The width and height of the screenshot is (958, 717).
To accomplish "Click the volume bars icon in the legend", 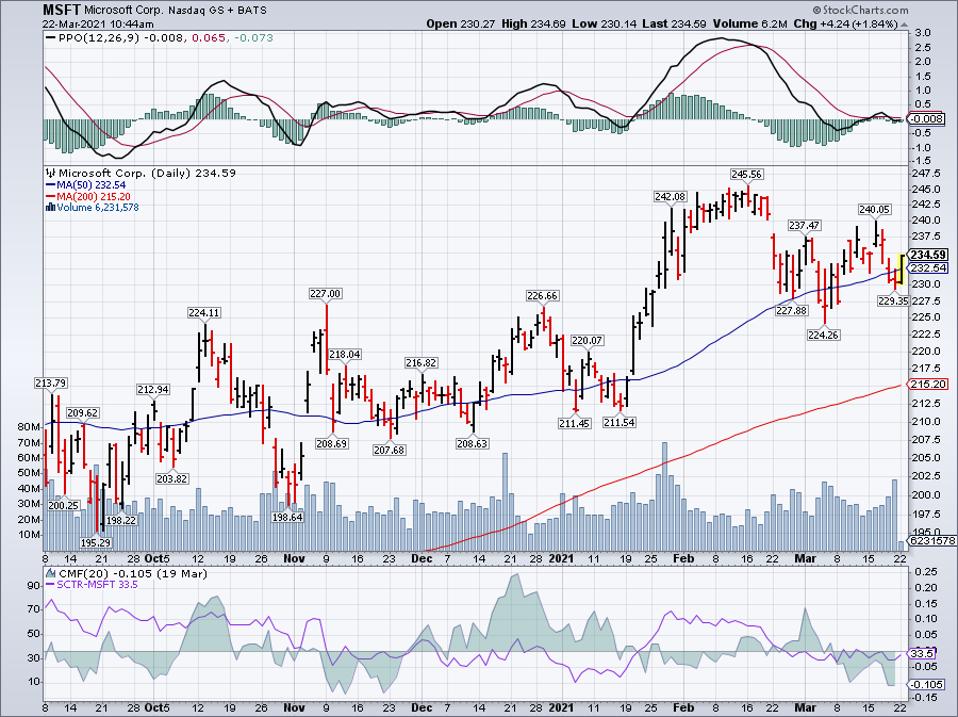I will click(x=50, y=206).
